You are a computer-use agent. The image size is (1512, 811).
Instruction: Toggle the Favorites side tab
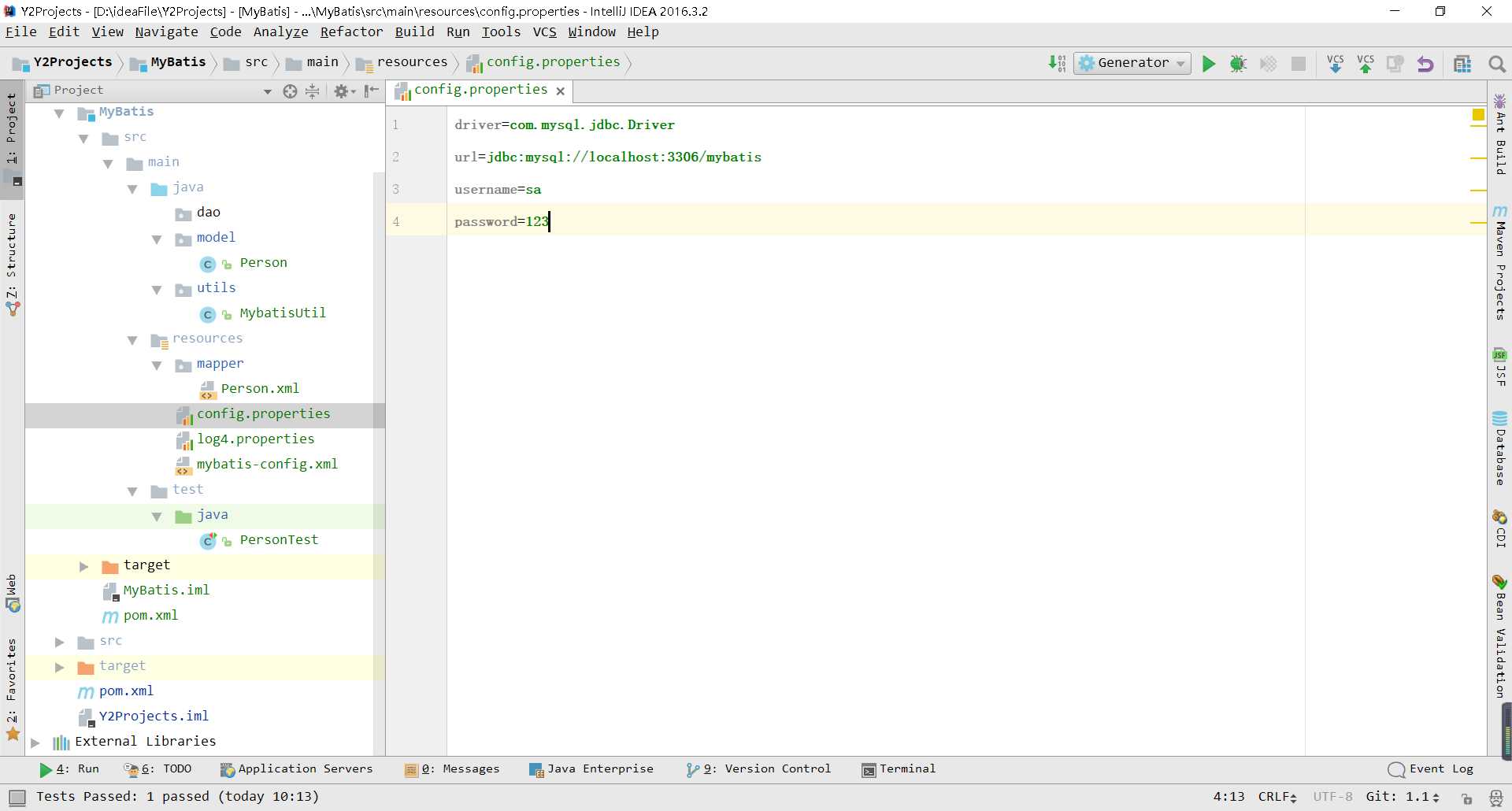pyautogui.click(x=12, y=689)
